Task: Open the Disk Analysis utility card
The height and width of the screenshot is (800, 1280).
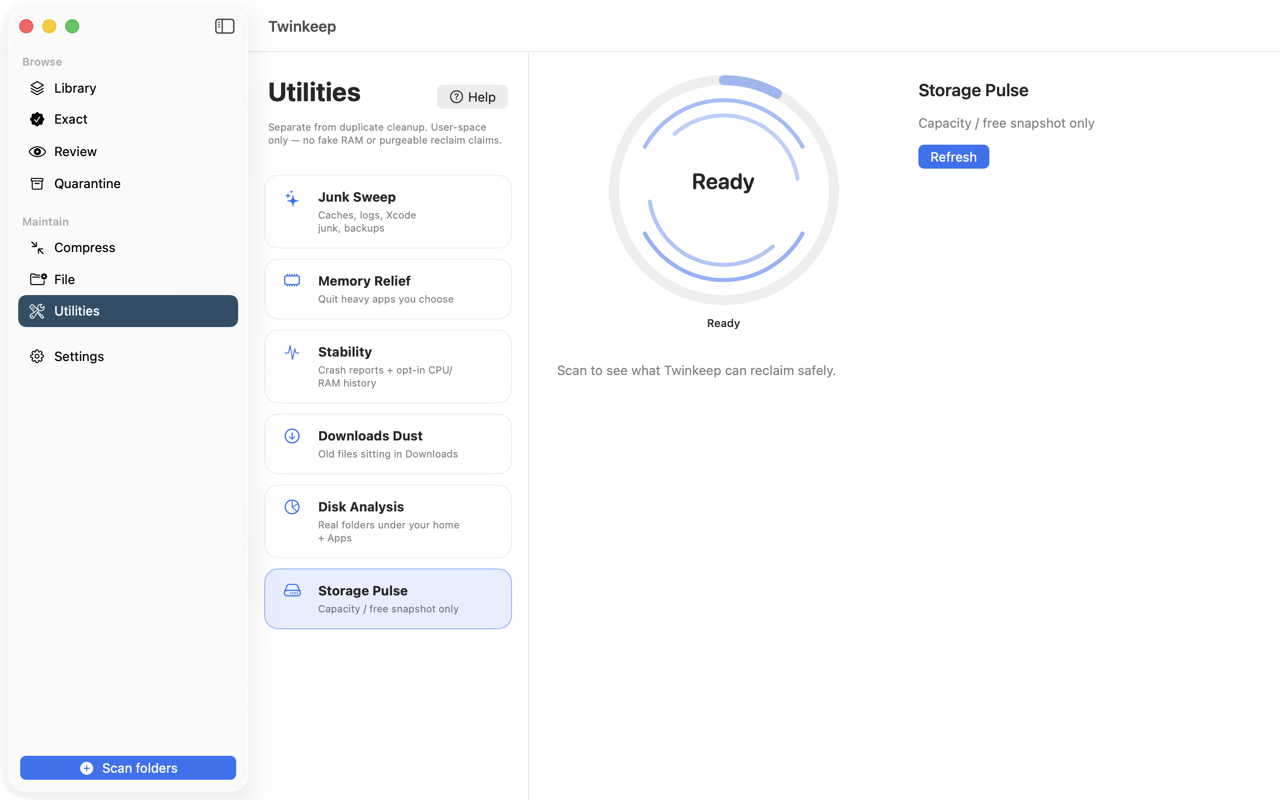Action: [x=388, y=522]
